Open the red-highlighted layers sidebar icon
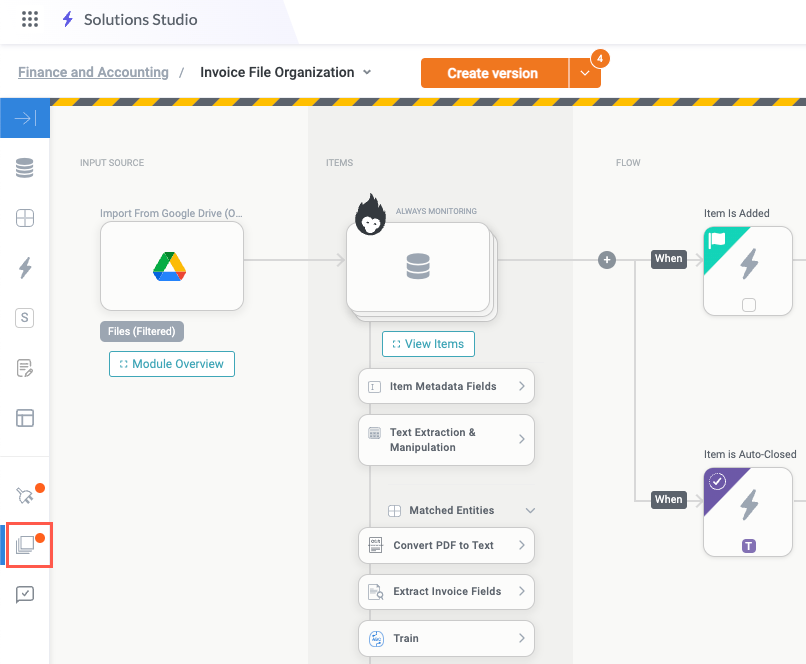 [x=26, y=545]
